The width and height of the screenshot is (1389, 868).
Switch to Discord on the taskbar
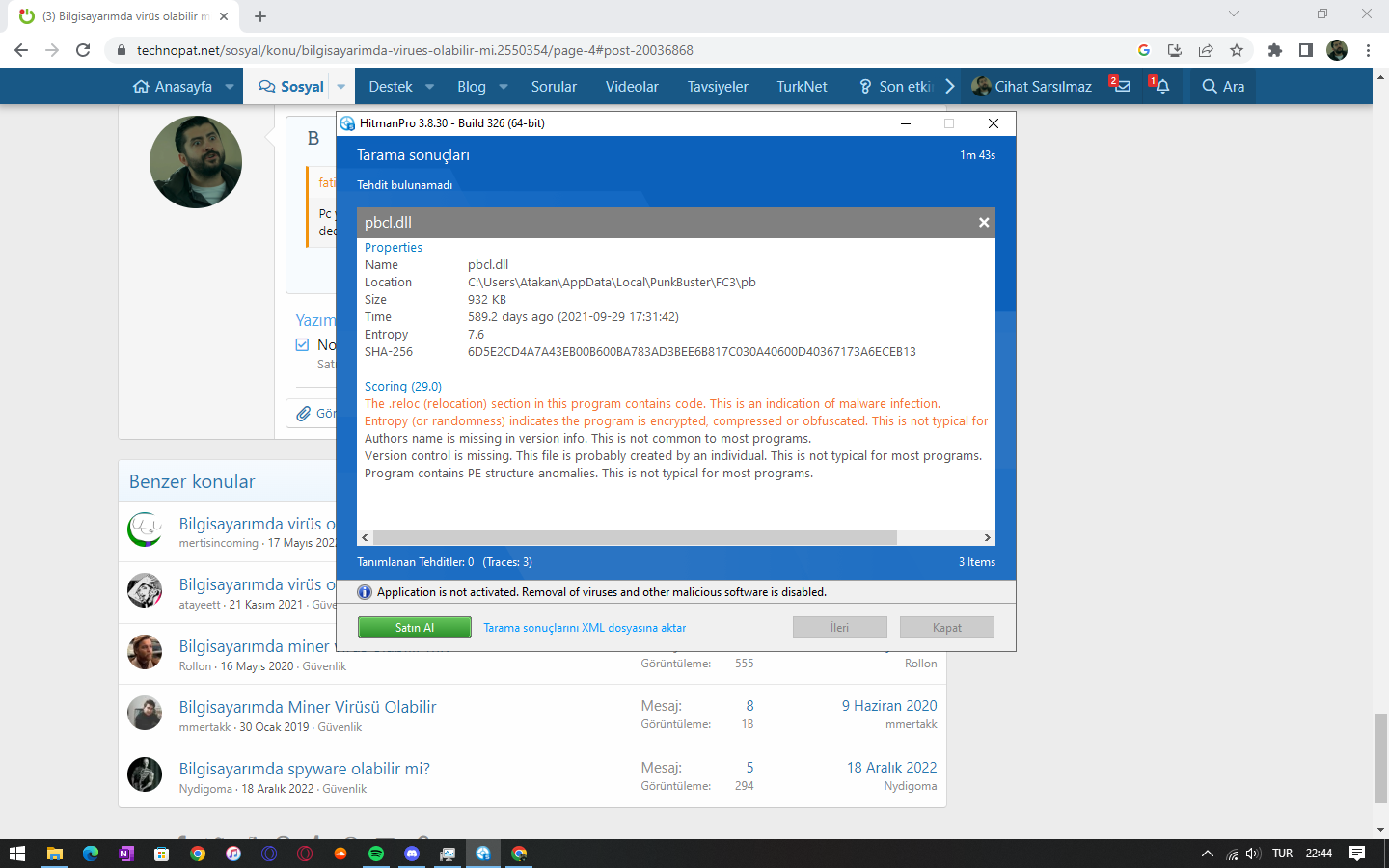coord(412,854)
